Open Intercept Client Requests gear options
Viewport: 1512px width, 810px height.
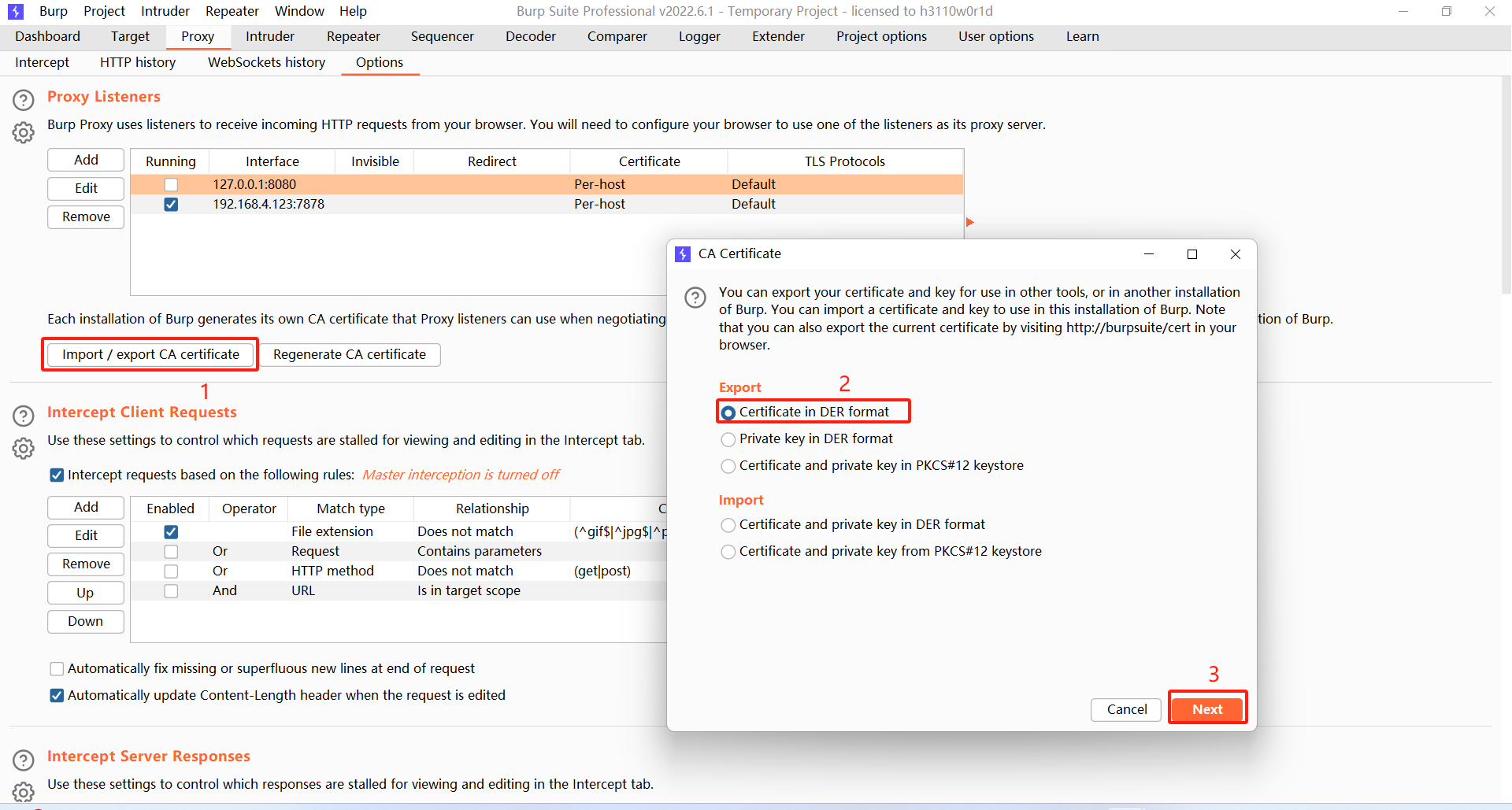(24, 449)
